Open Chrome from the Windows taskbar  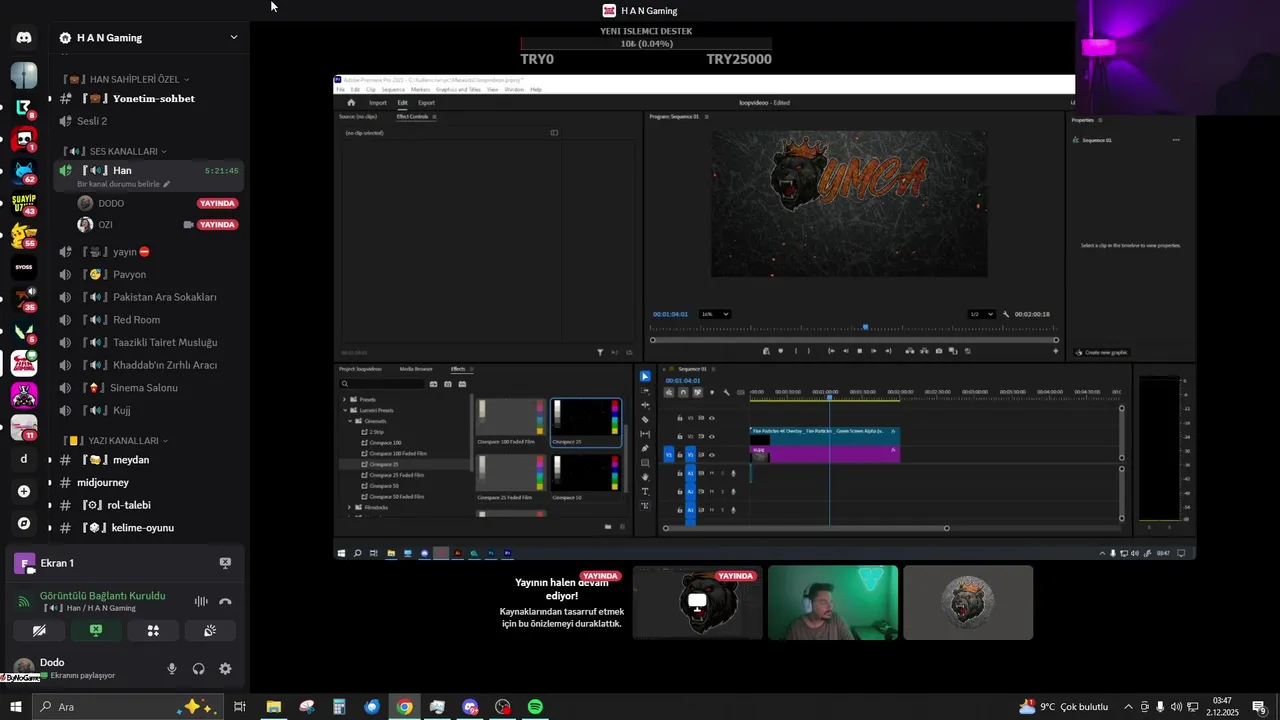coord(404,707)
